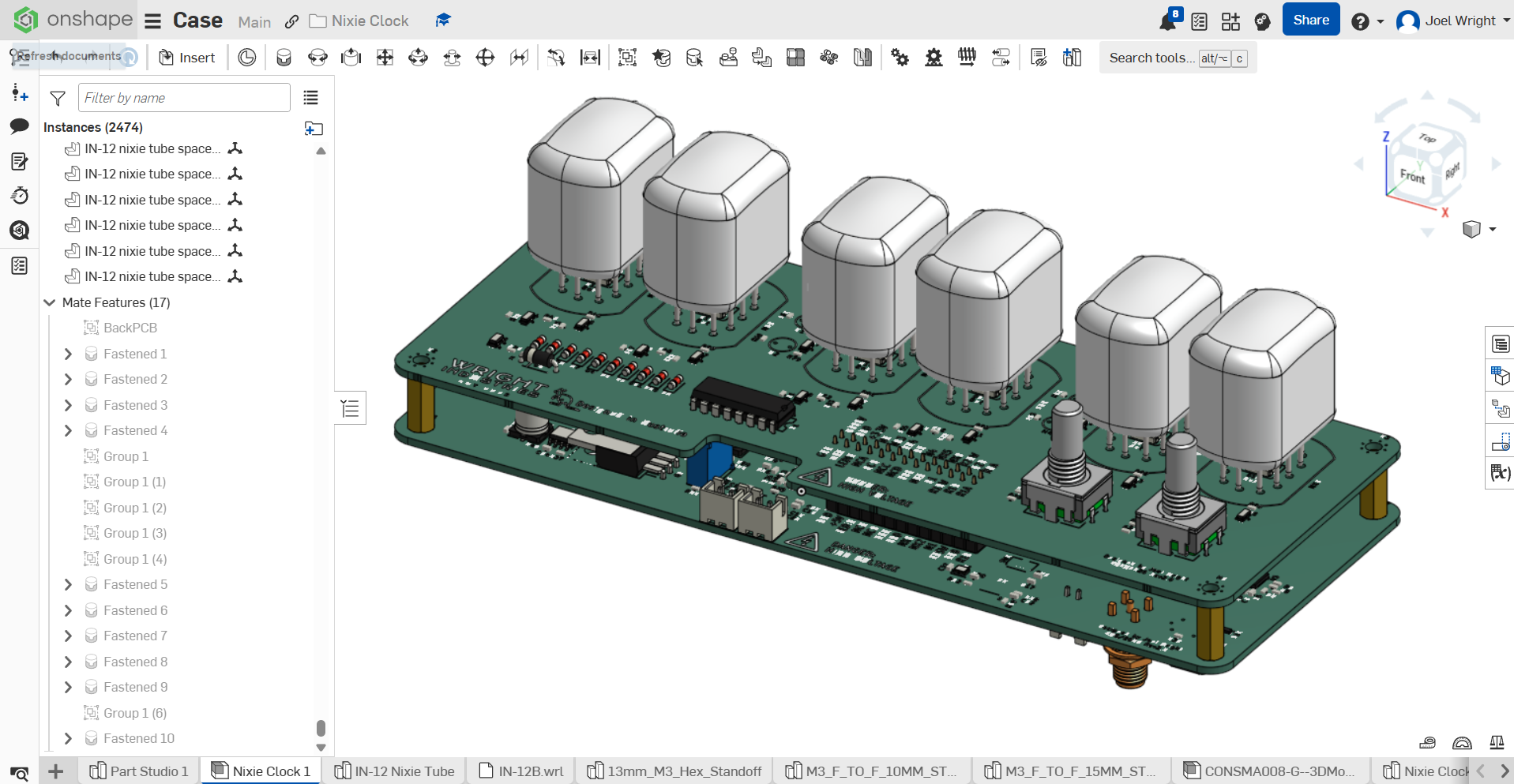Switch to the Part Studio 1 tab
This screenshot has width=1514, height=784.
[139, 771]
